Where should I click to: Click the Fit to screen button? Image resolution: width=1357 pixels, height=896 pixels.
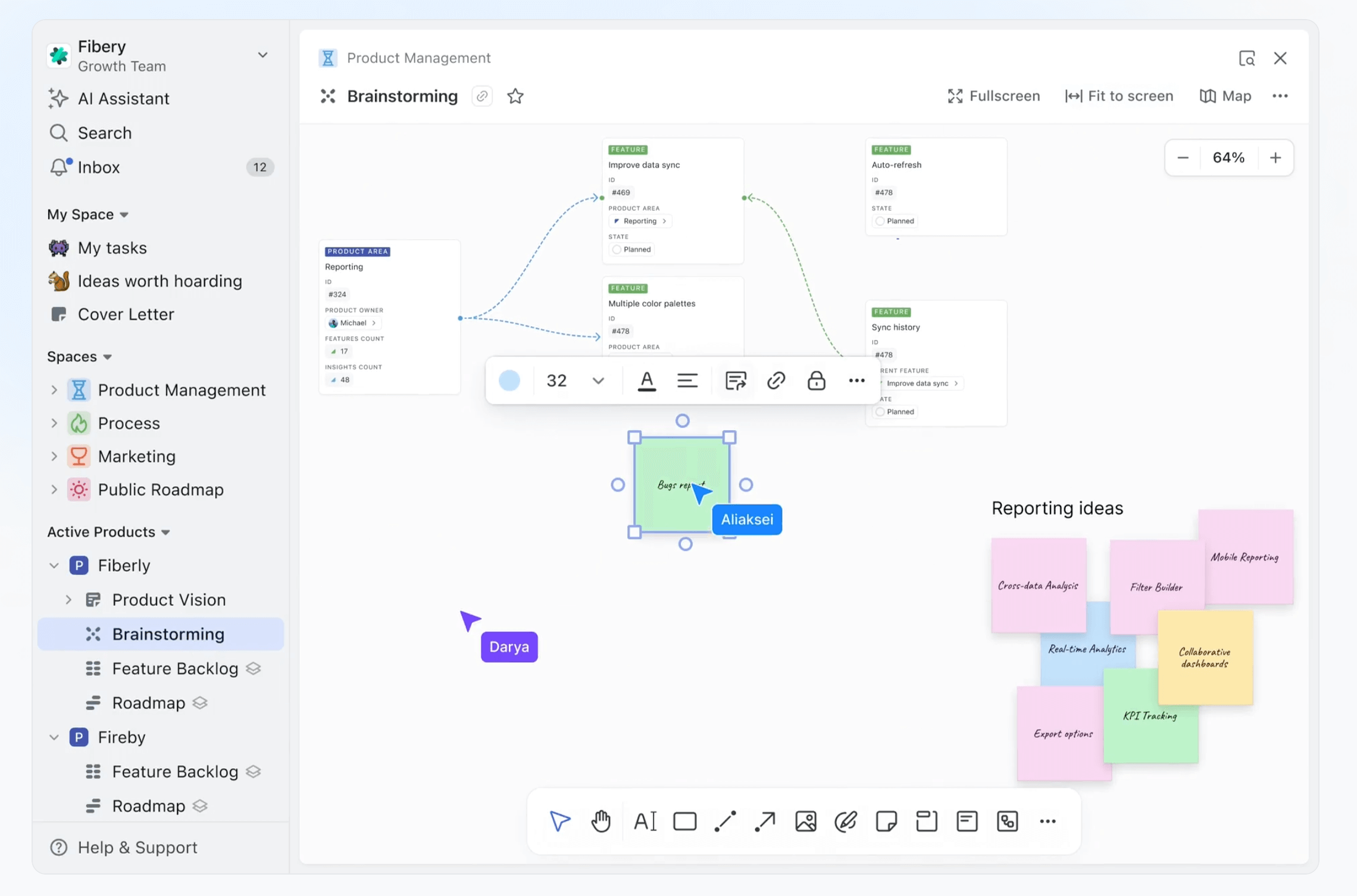pos(1119,96)
